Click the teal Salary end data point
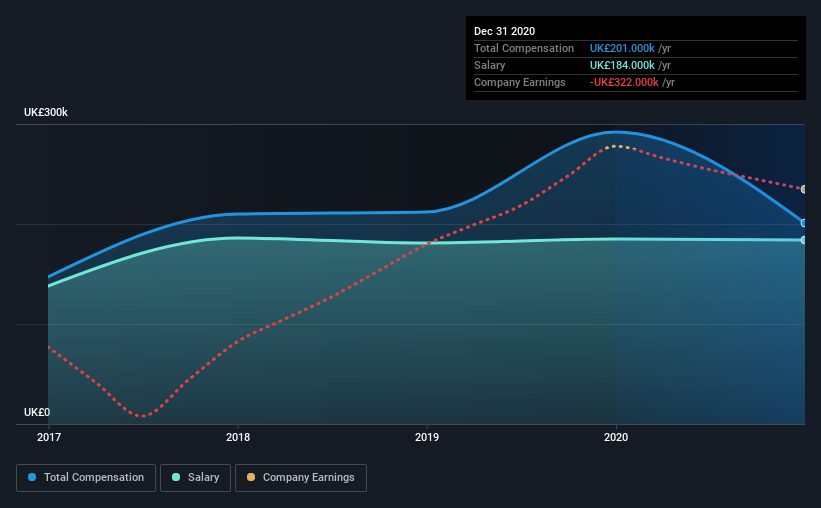821x508 pixels. coord(804,240)
